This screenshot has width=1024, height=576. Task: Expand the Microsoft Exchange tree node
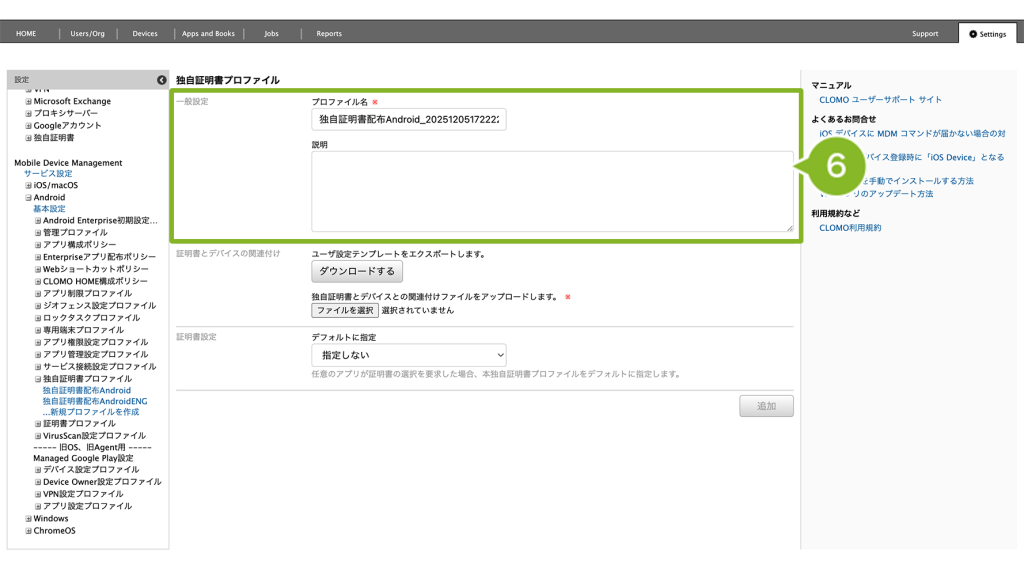[x=28, y=101]
